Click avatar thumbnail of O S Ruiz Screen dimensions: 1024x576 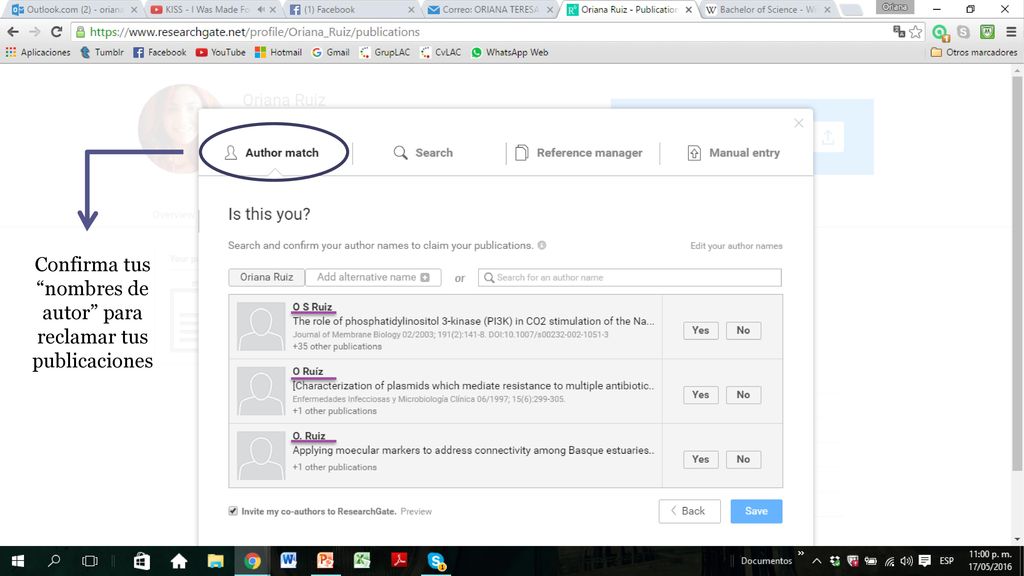tap(261, 326)
